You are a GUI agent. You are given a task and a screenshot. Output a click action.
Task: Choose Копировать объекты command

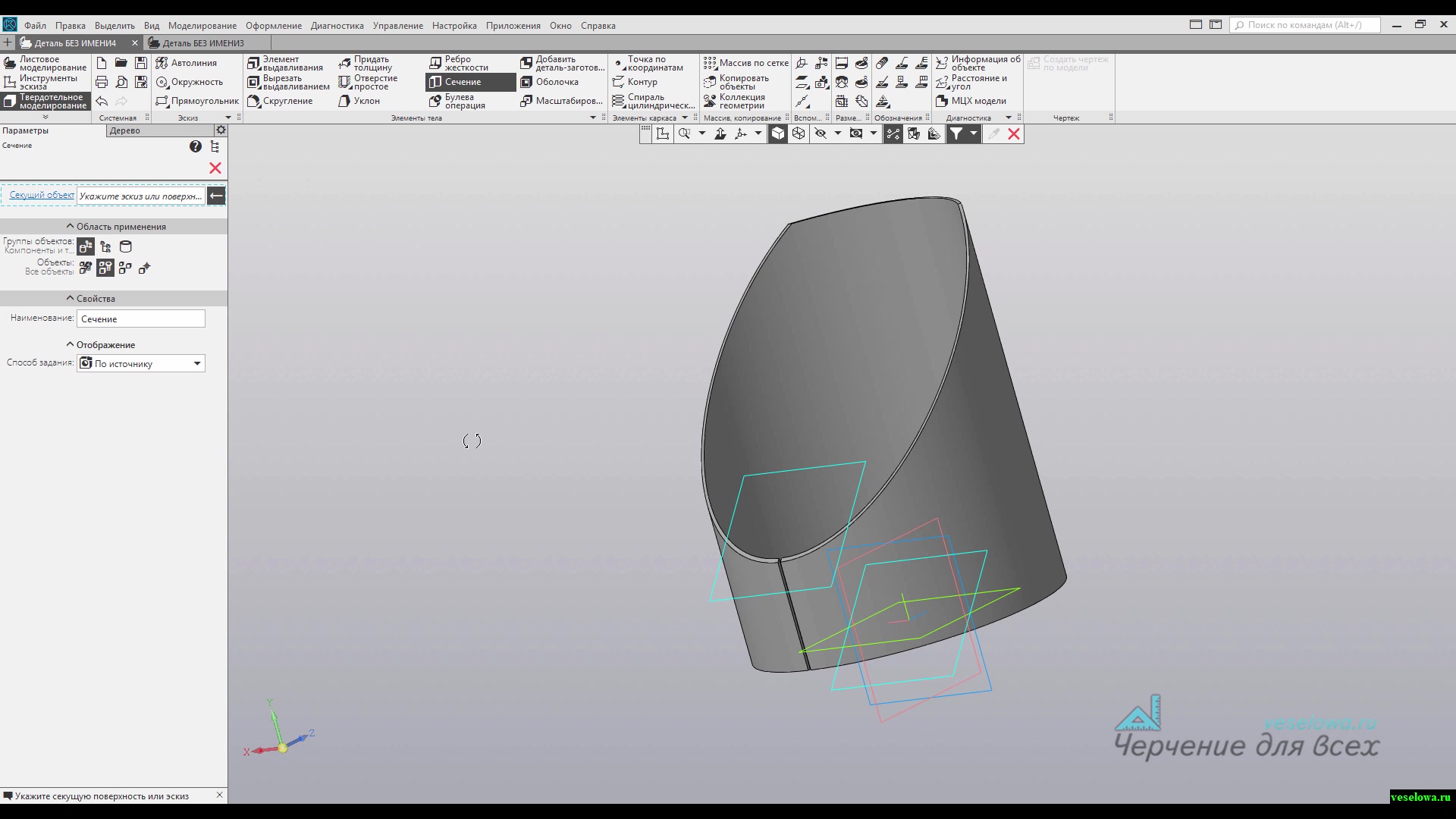[736, 82]
